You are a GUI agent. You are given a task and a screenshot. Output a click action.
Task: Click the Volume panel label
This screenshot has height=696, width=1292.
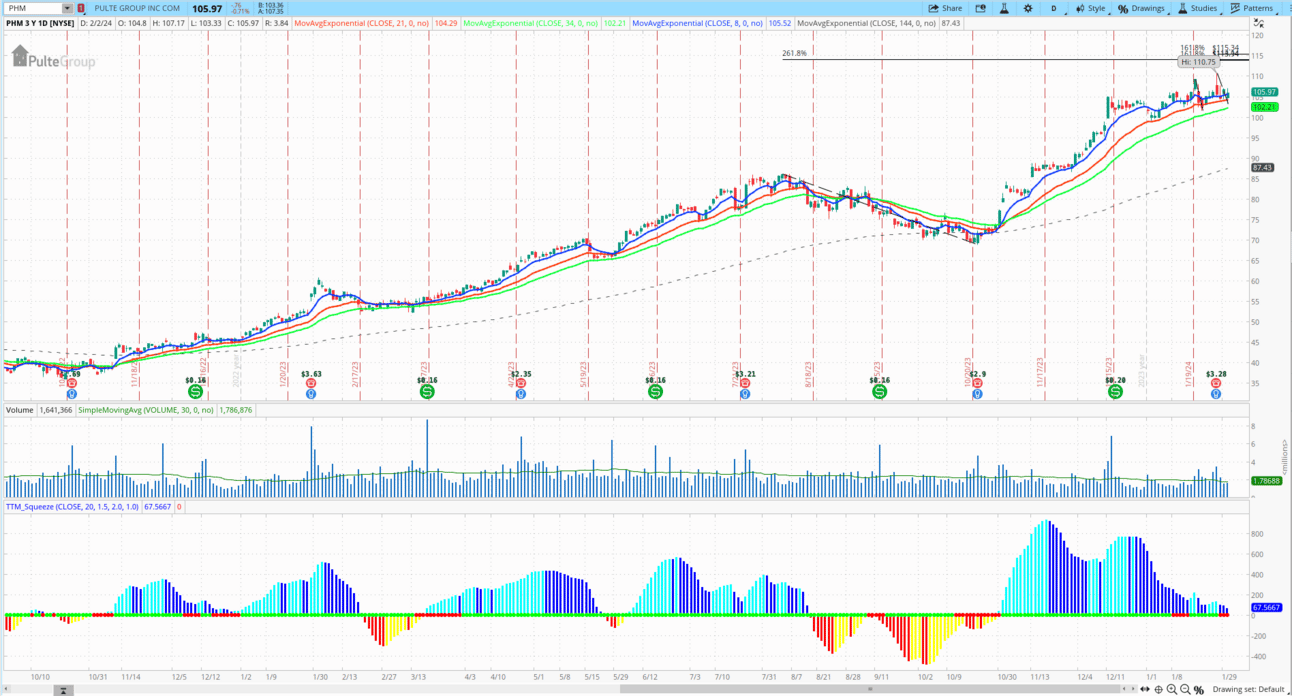(19, 410)
